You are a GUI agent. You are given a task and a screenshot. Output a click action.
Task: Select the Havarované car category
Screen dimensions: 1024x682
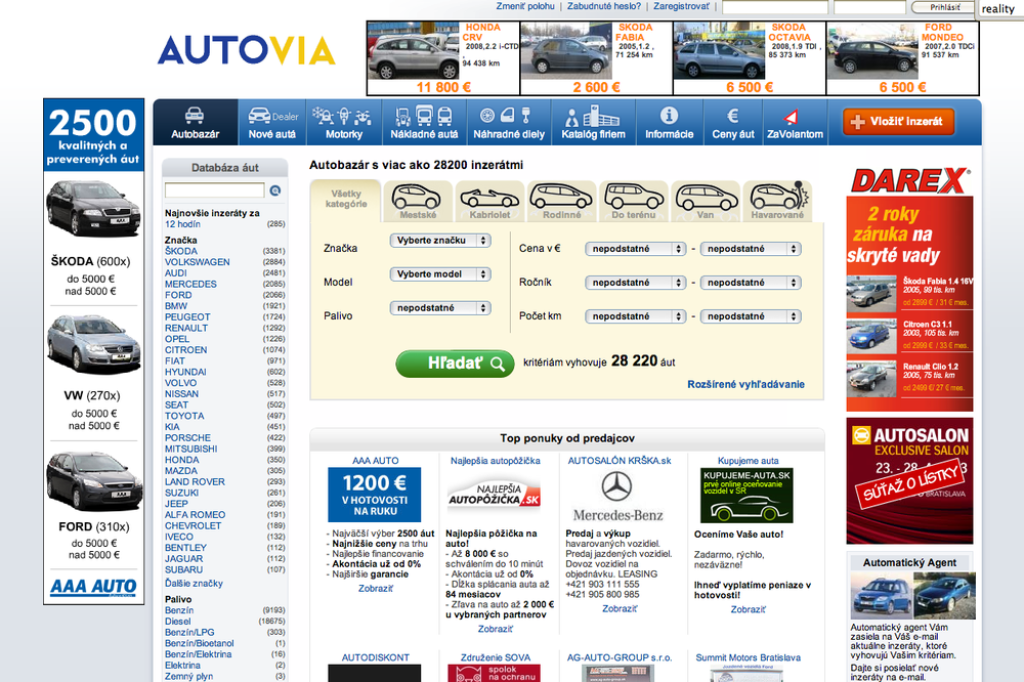tap(777, 201)
